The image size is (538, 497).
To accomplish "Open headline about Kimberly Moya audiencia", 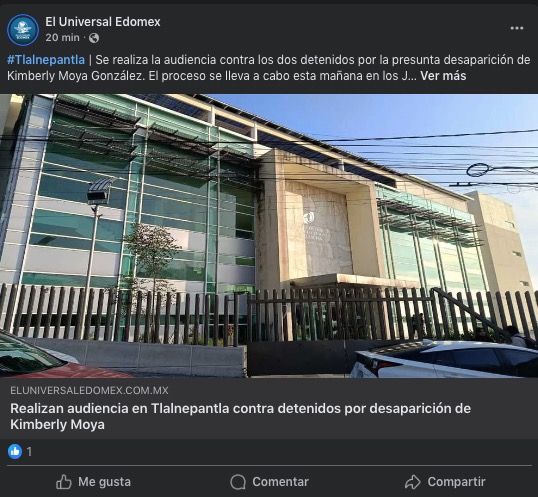I will (241, 416).
